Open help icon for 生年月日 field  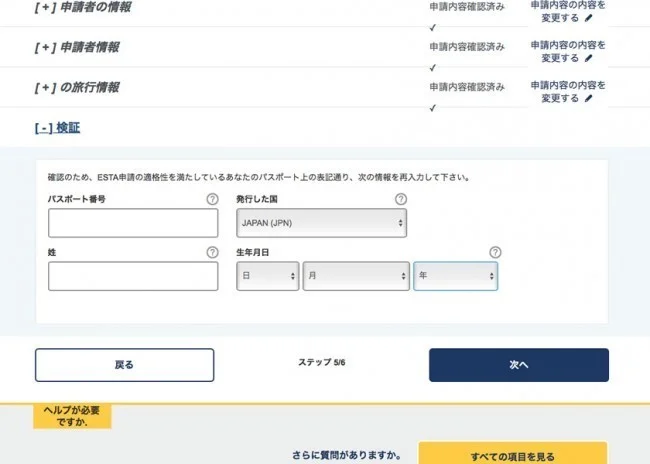click(495, 252)
